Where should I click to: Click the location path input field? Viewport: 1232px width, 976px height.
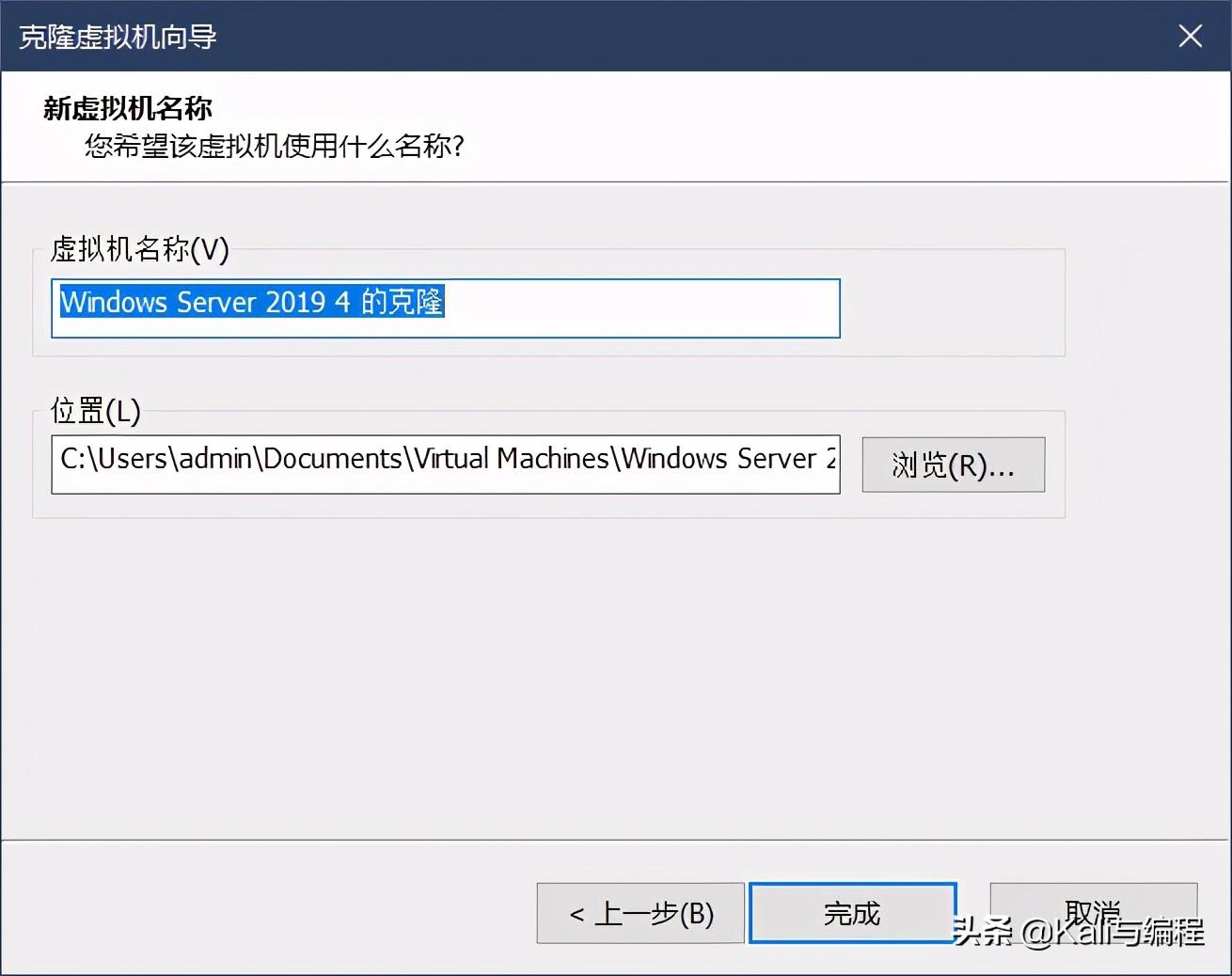coord(445,464)
